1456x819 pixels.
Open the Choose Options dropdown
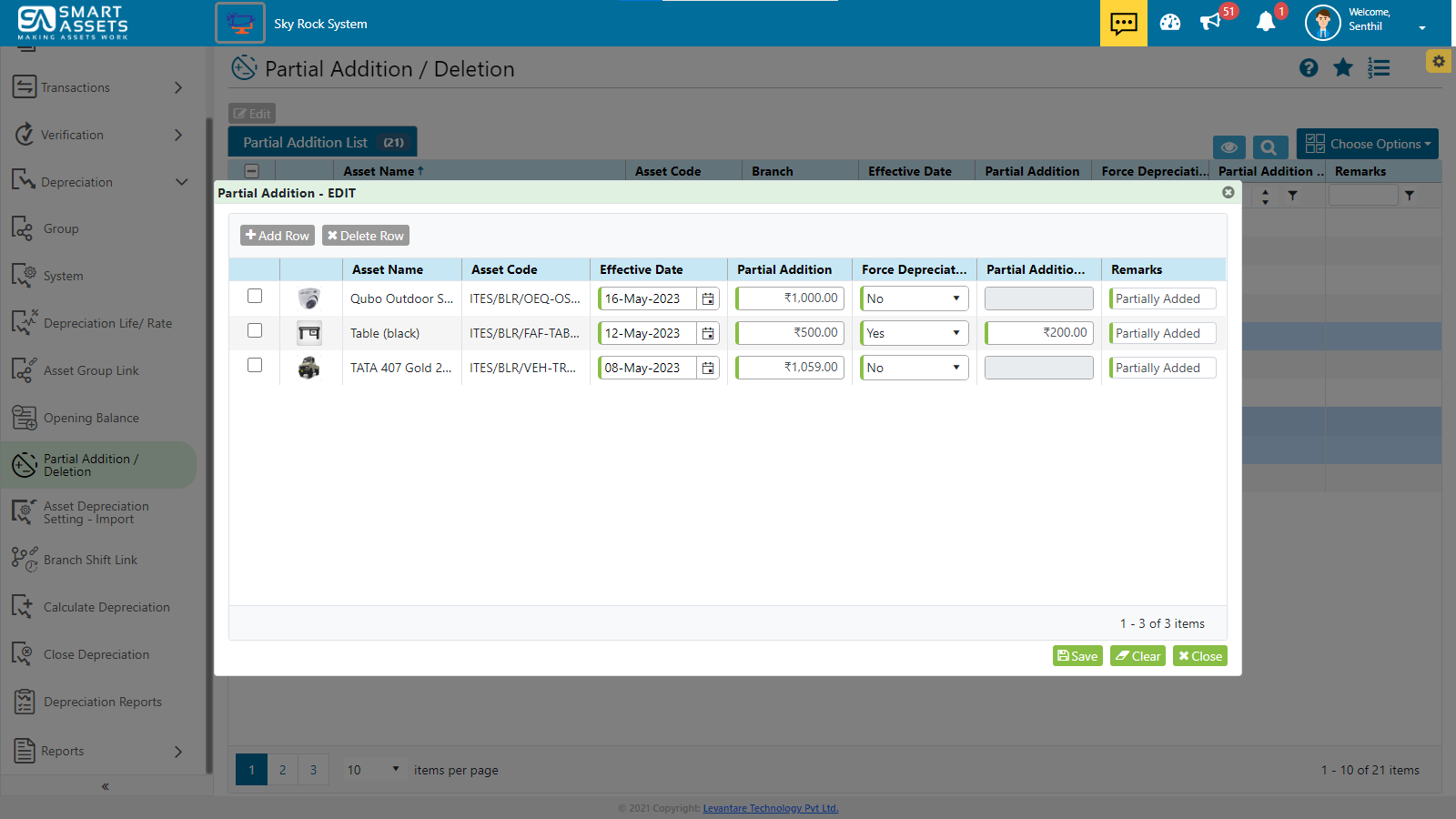click(1367, 144)
